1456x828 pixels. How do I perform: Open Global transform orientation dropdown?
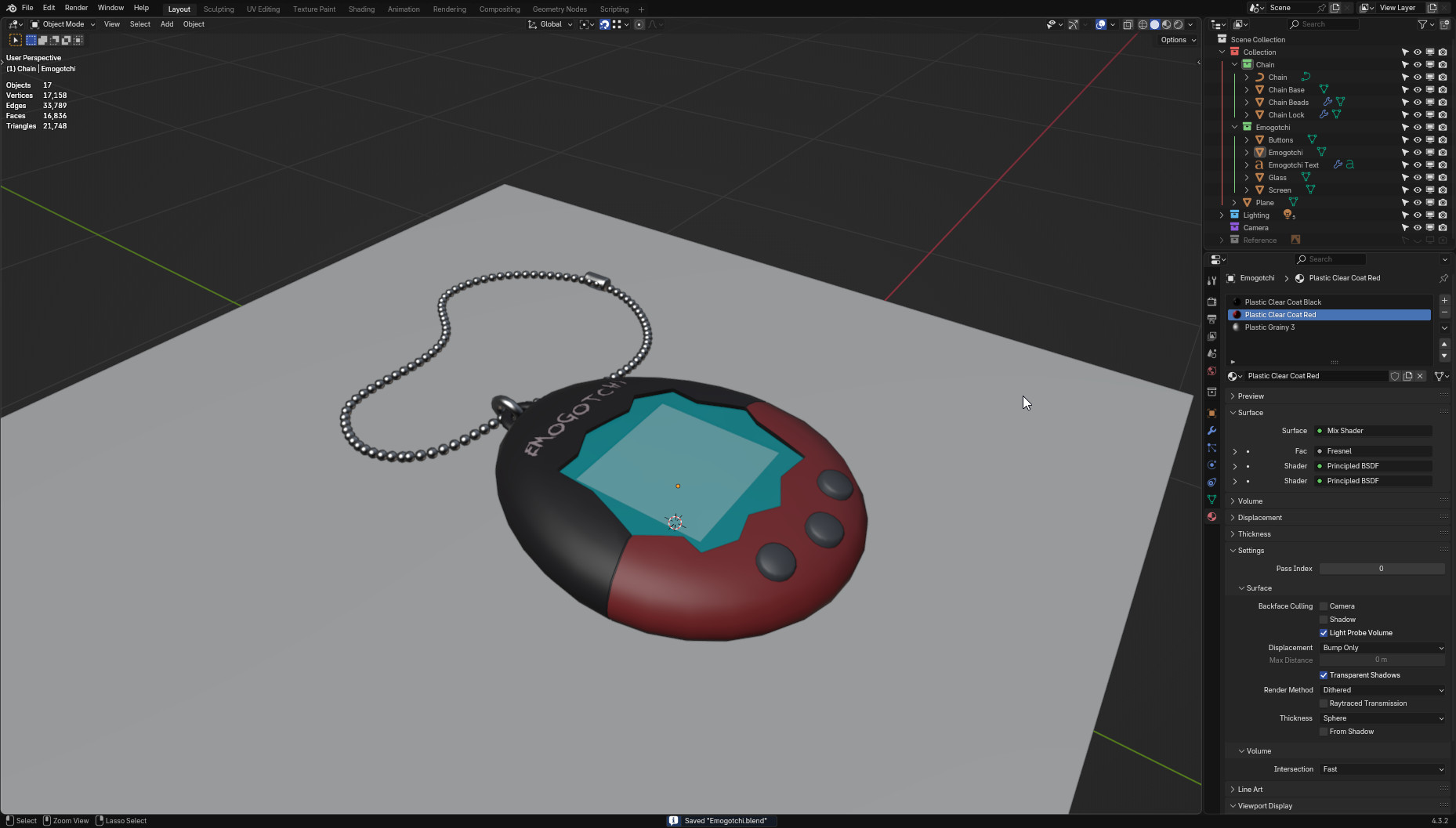click(x=550, y=24)
